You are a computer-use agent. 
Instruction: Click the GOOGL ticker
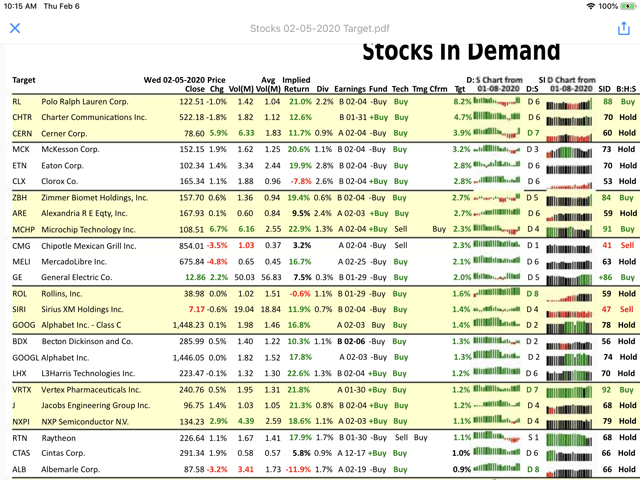point(26,358)
